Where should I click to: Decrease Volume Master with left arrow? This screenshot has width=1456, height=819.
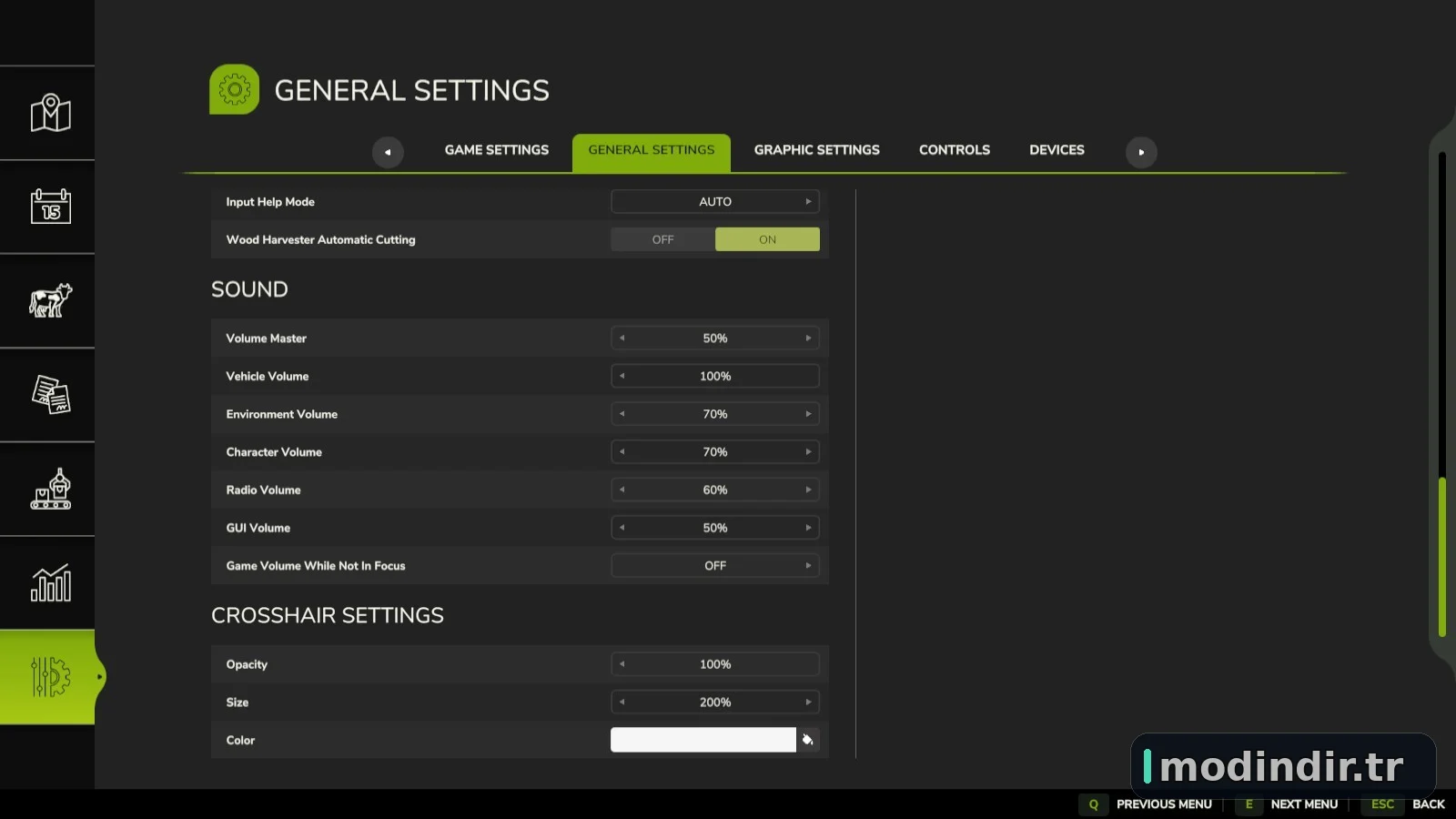[622, 339]
